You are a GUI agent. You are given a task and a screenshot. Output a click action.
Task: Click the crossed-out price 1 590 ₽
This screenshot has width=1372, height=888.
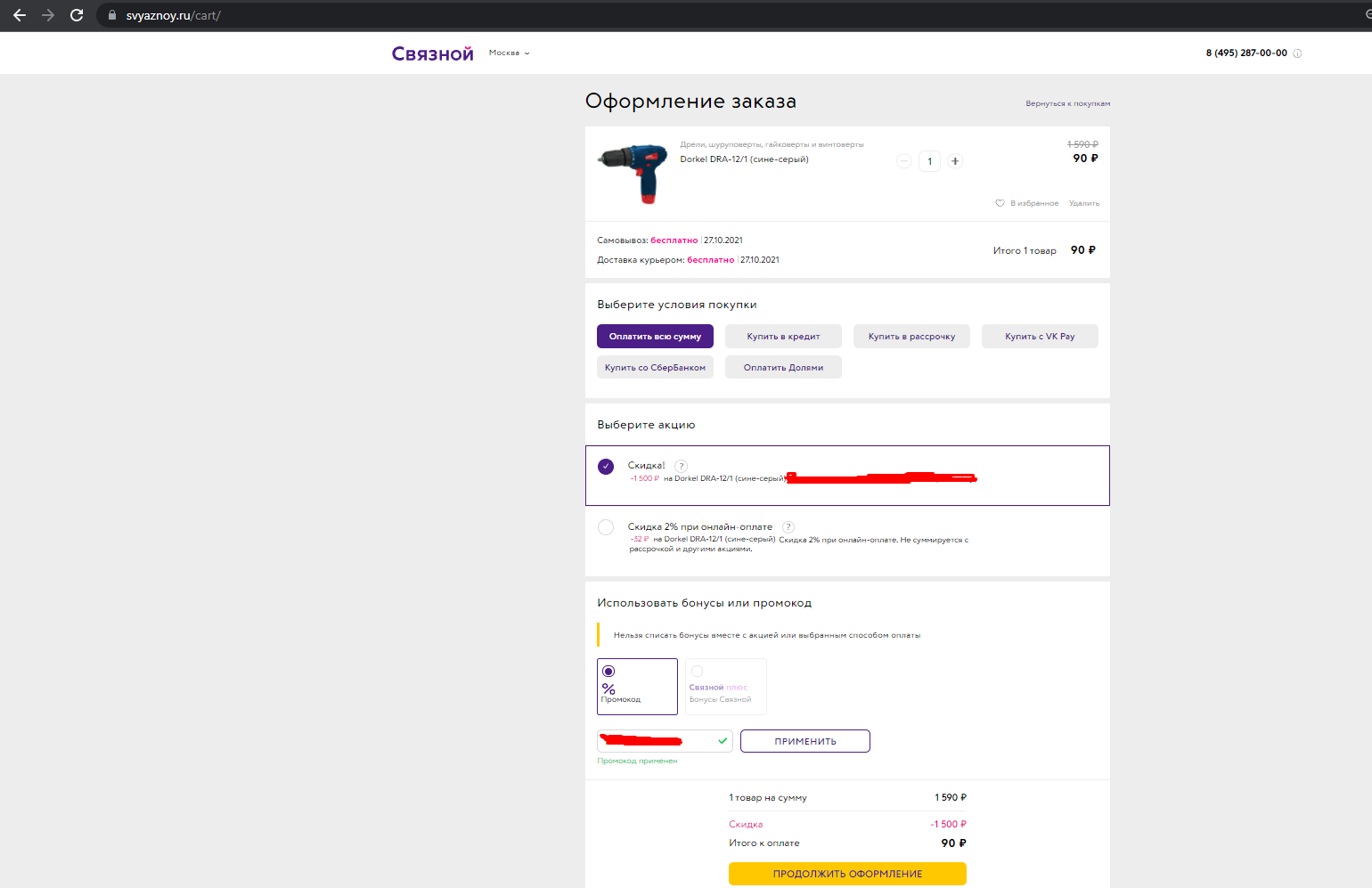tap(1082, 144)
